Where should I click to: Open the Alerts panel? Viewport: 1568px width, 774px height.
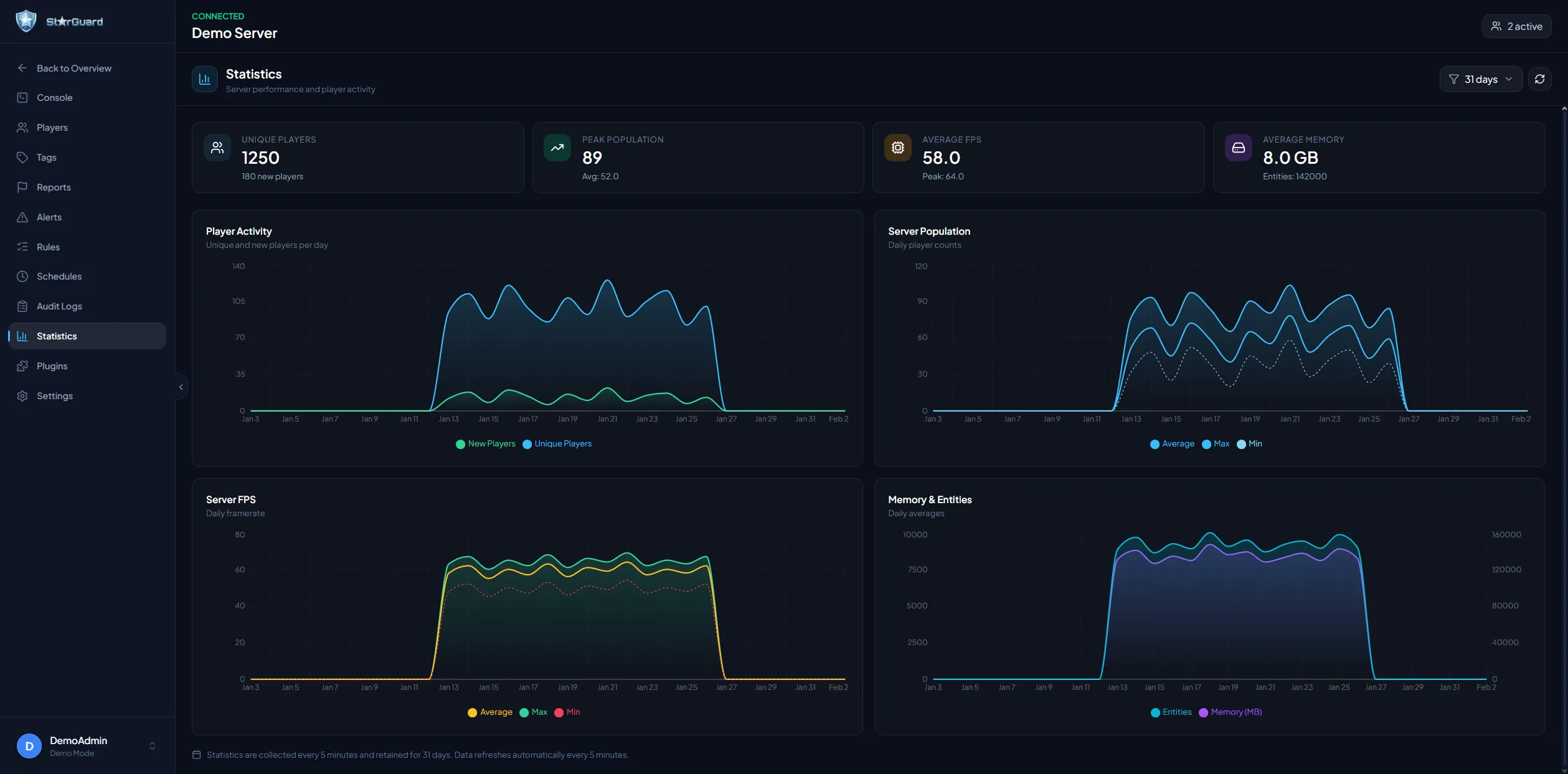click(49, 217)
